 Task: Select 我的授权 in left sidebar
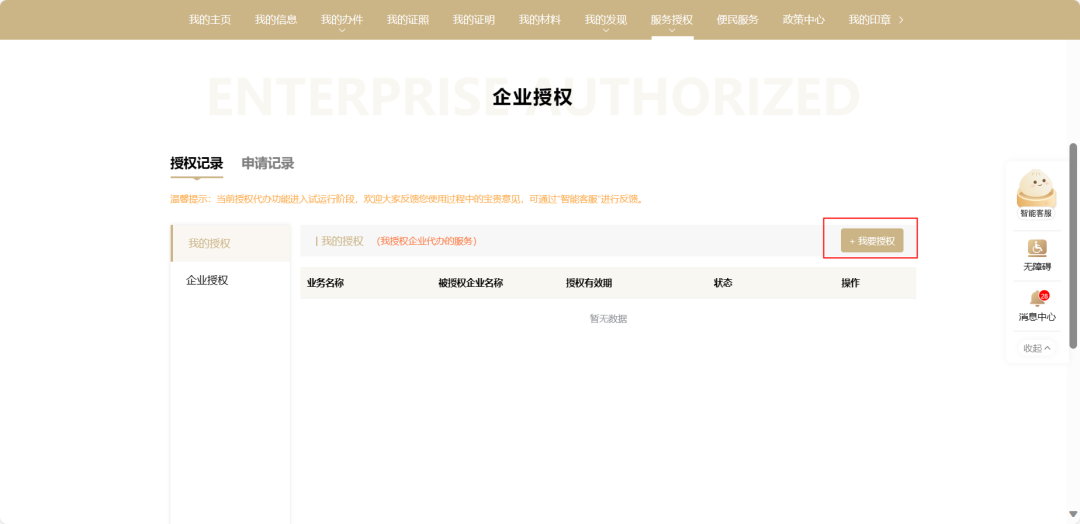[x=210, y=244]
